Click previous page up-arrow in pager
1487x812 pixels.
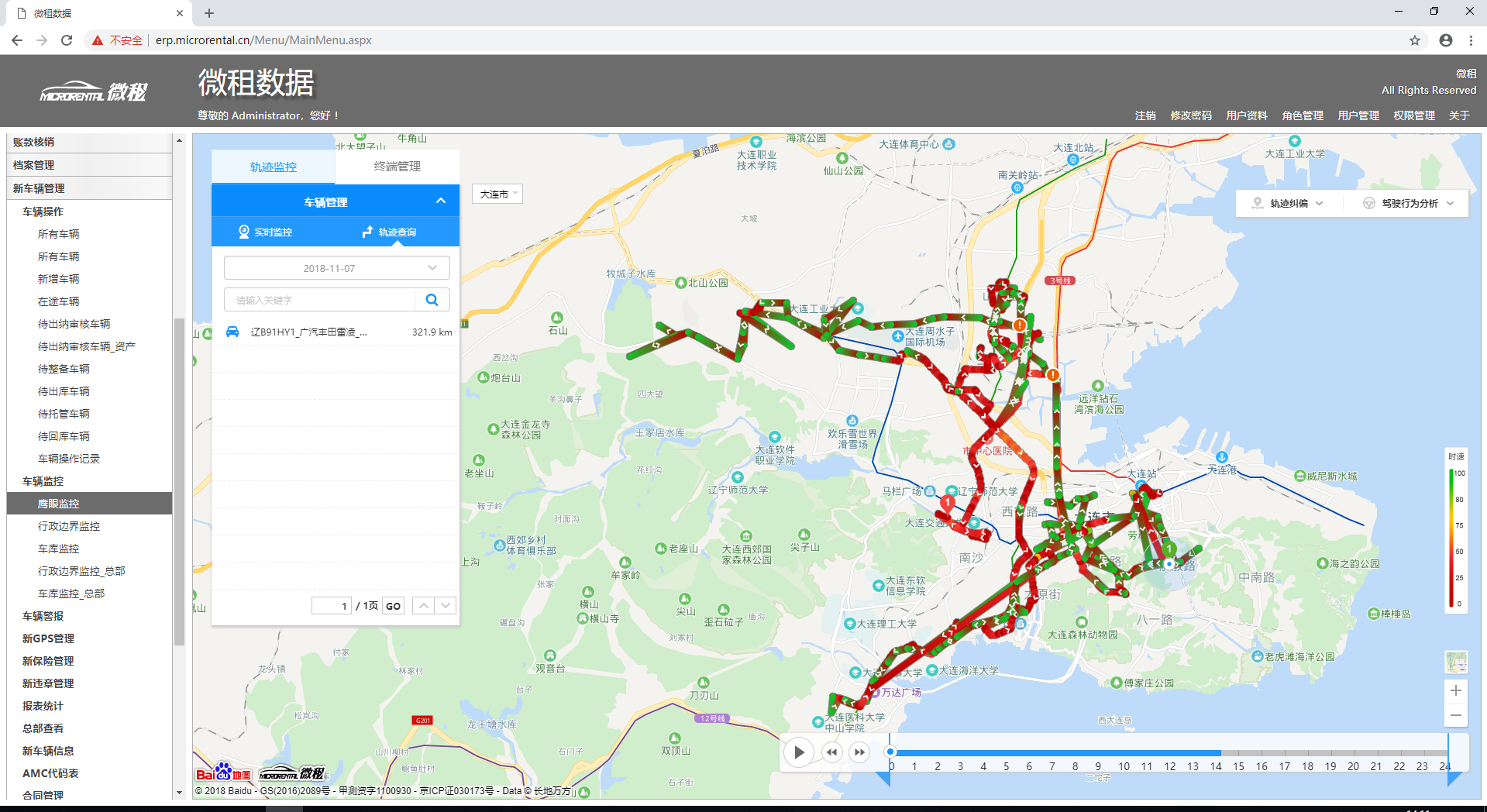point(423,606)
